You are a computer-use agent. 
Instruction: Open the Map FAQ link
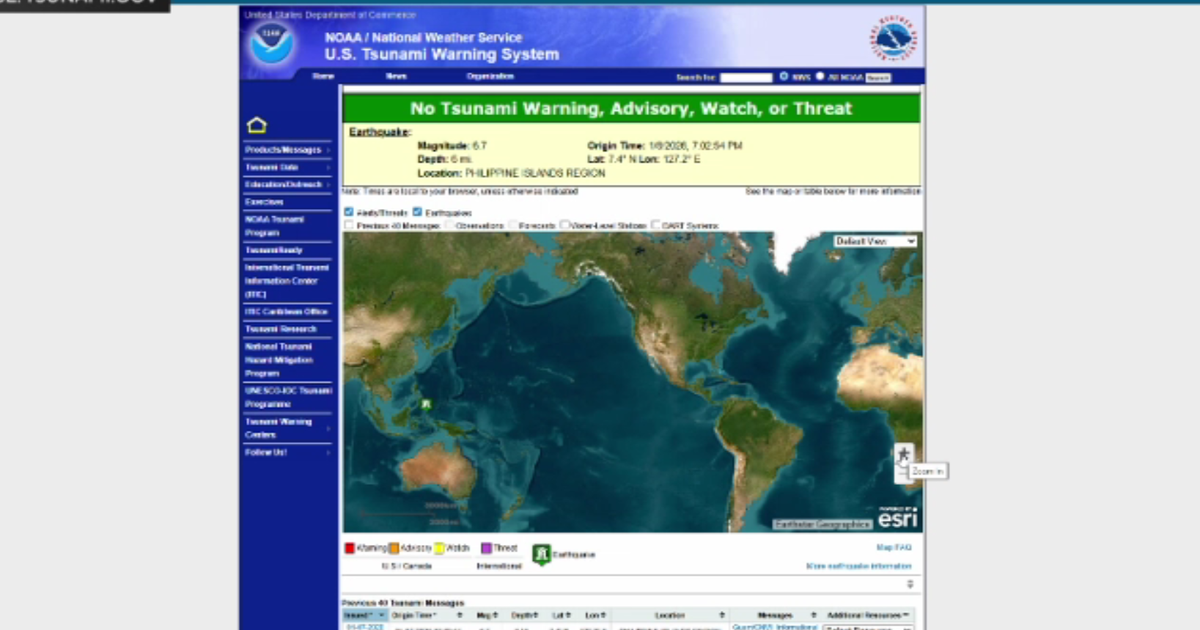(x=893, y=547)
